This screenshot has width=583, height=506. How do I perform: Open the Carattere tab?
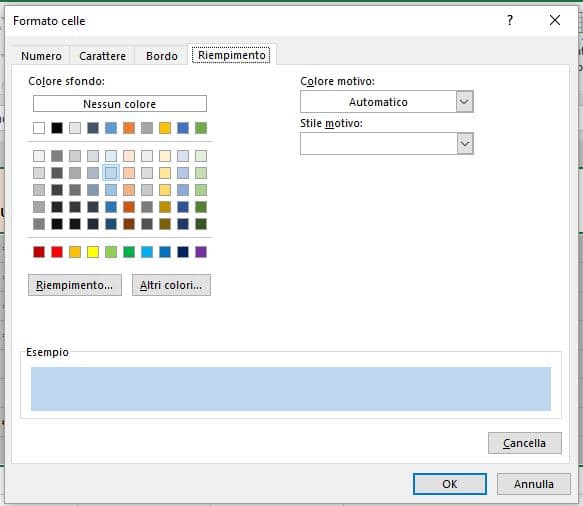click(x=102, y=56)
